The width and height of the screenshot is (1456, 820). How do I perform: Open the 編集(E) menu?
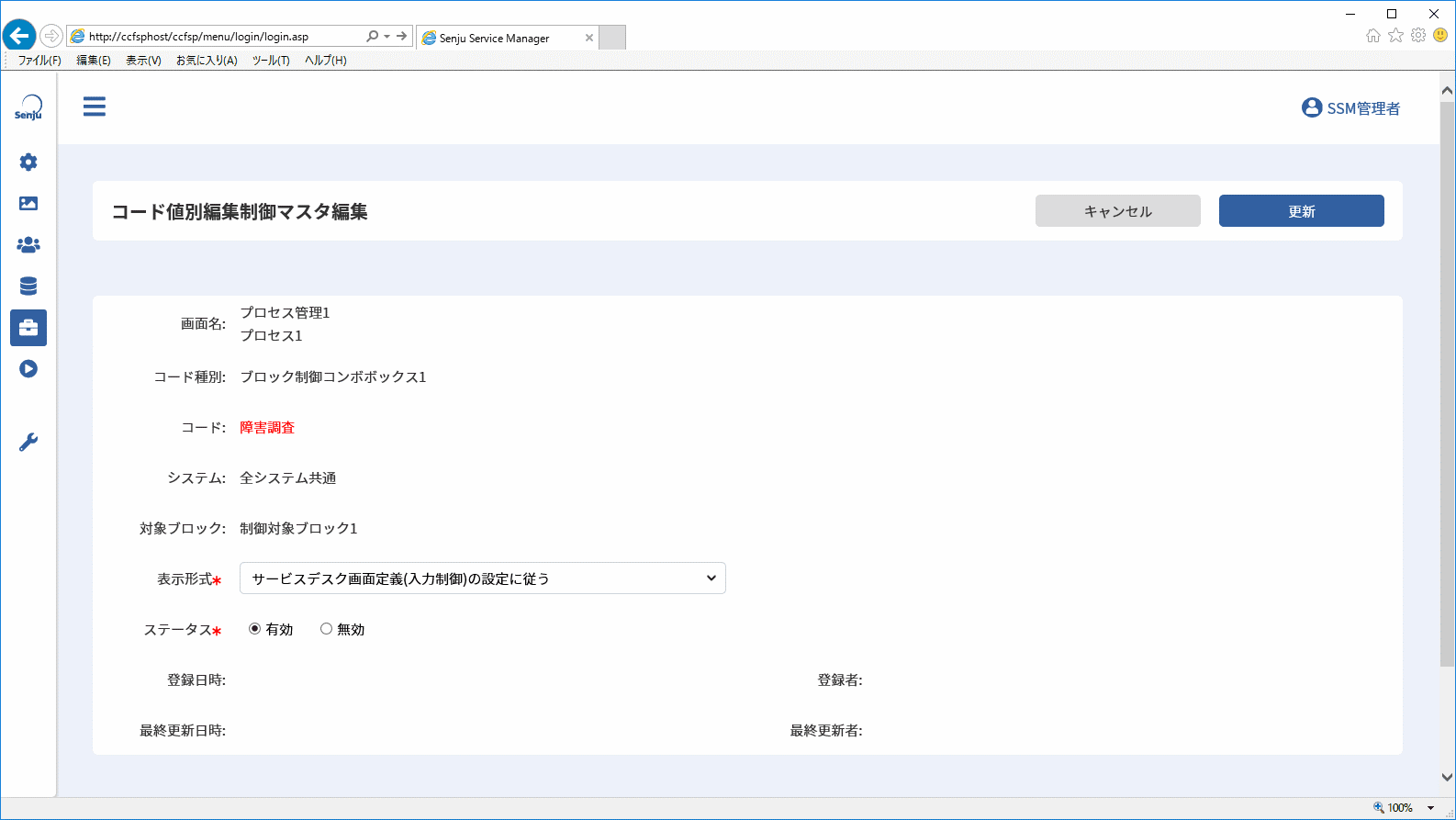(x=94, y=61)
